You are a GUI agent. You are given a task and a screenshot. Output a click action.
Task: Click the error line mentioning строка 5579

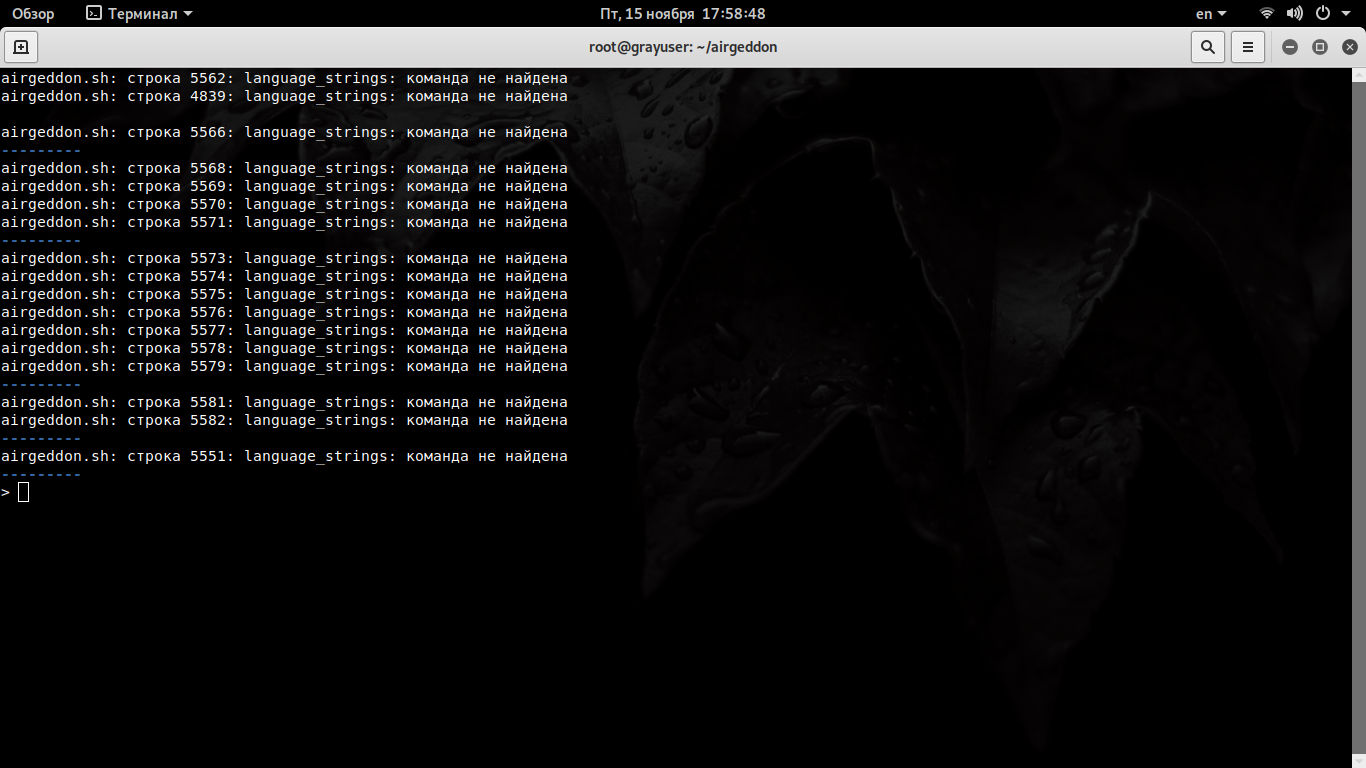(284, 366)
